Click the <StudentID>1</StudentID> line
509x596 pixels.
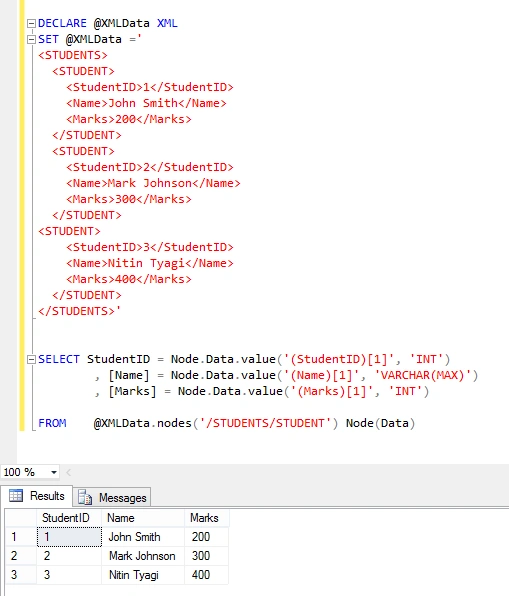point(150,87)
